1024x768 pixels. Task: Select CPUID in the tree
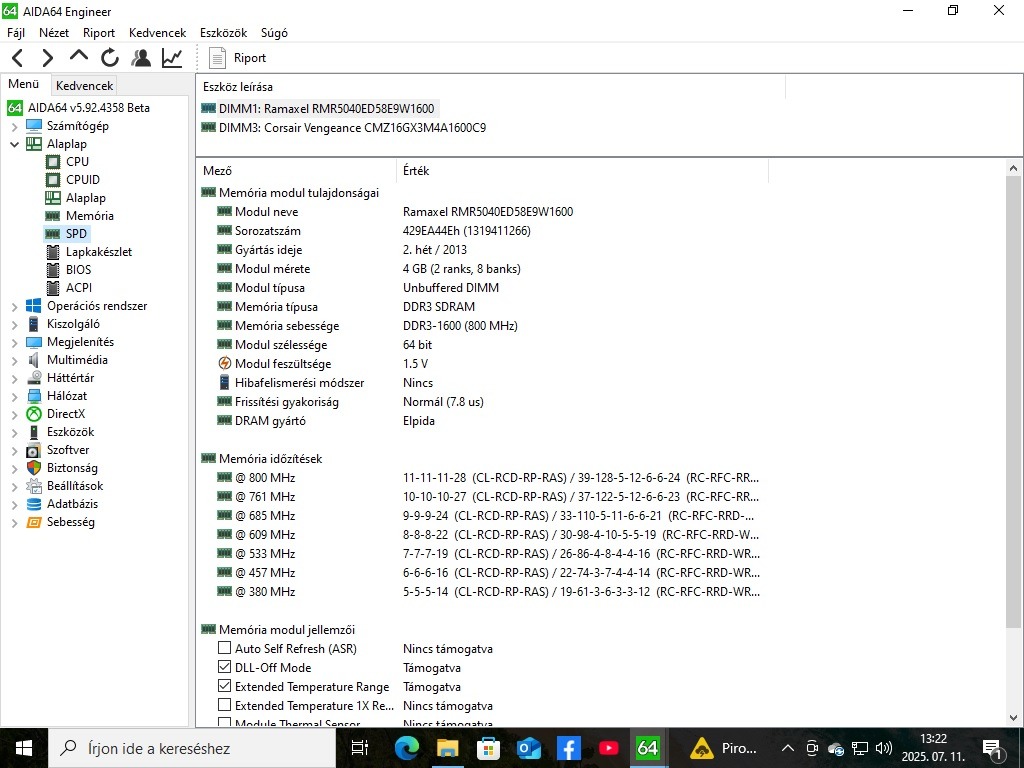(82, 180)
